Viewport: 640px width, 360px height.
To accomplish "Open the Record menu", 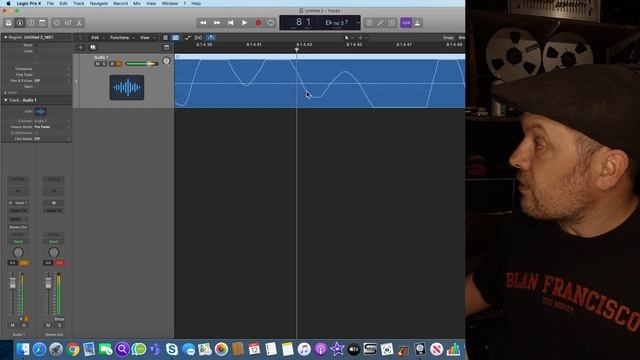I will click(120, 3).
